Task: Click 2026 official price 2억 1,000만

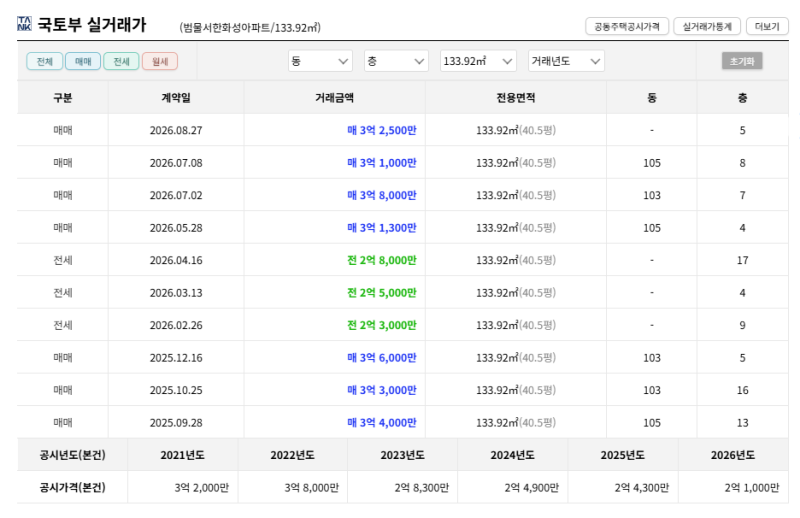Action: point(752,487)
